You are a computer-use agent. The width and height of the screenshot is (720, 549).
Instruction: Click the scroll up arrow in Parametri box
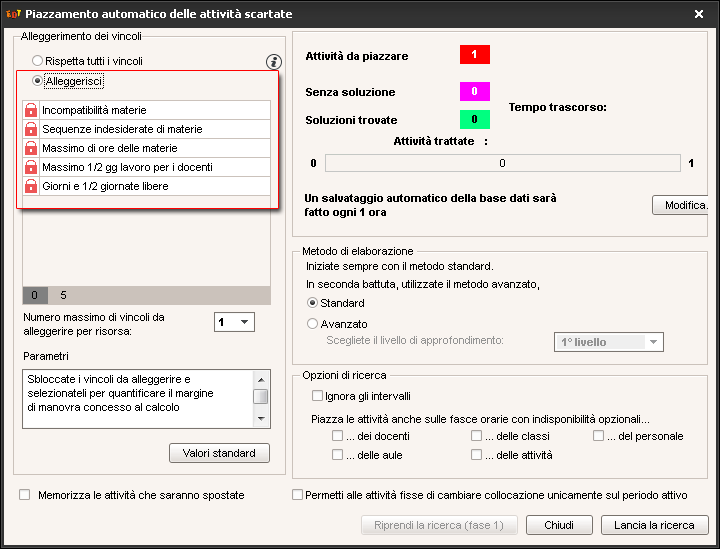(261, 379)
